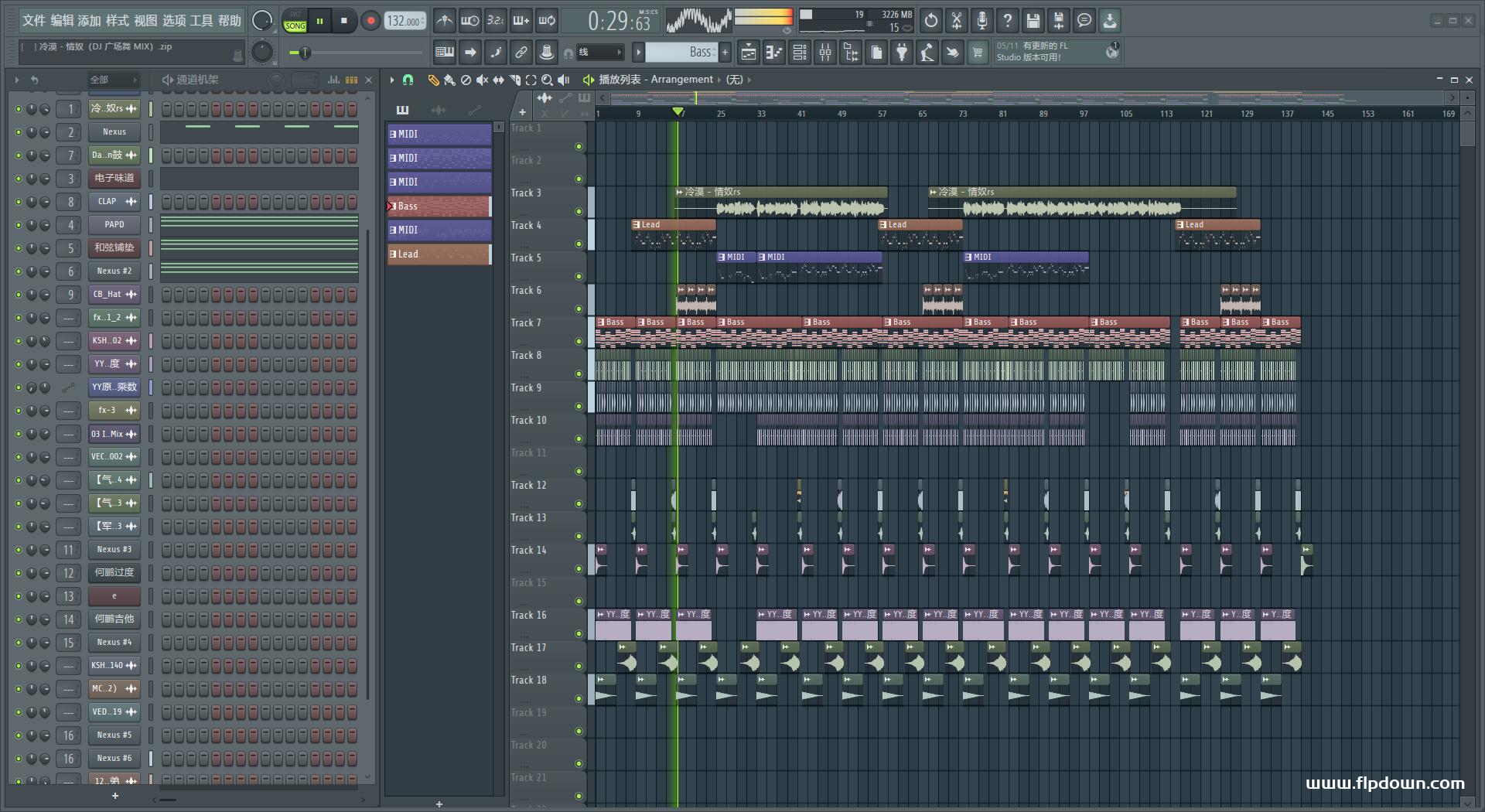Open the plugin picker plug icon
Image resolution: width=1485 pixels, height=812 pixels.
coord(902,53)
